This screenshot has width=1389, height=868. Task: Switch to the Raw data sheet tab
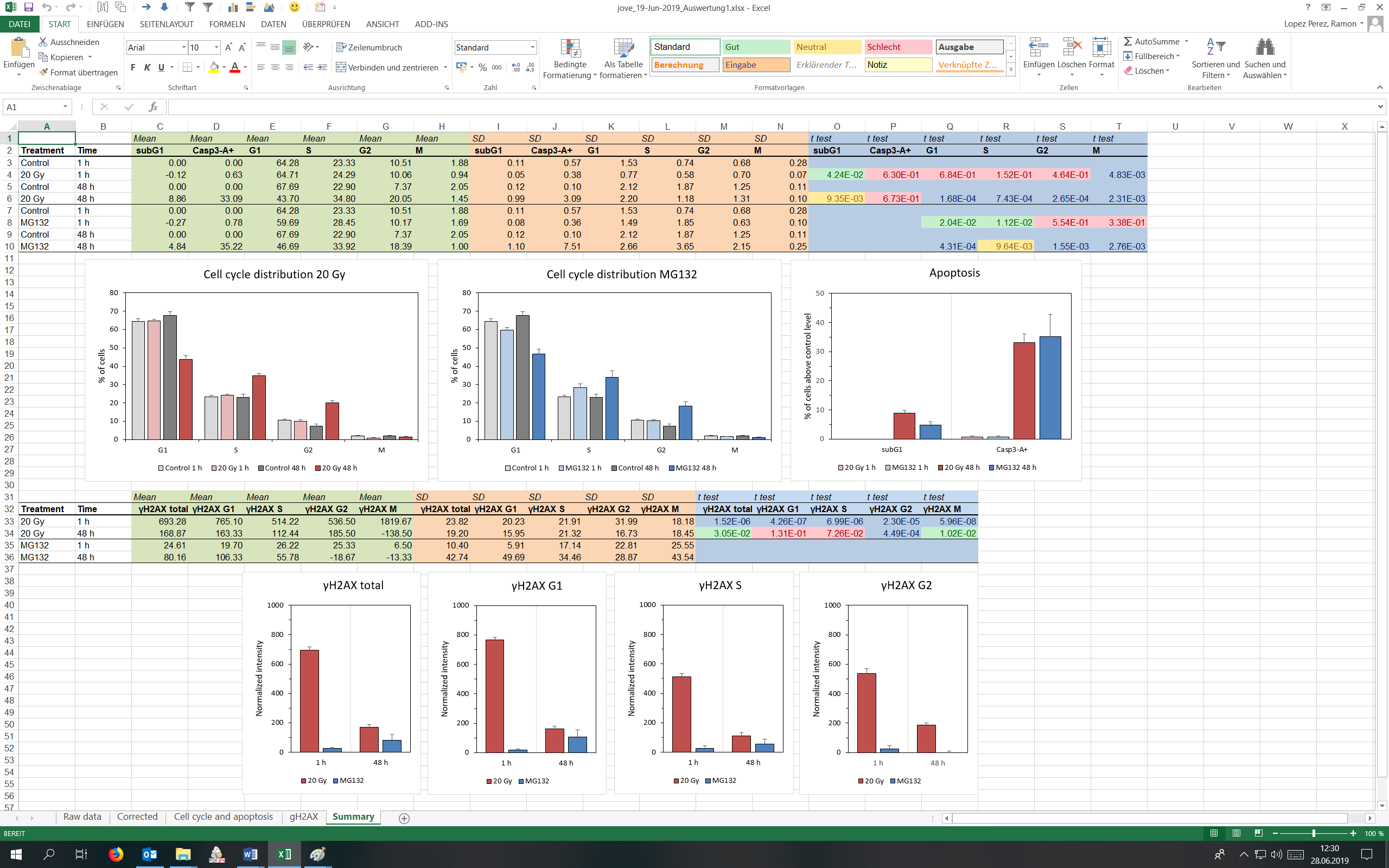point(82,816)
